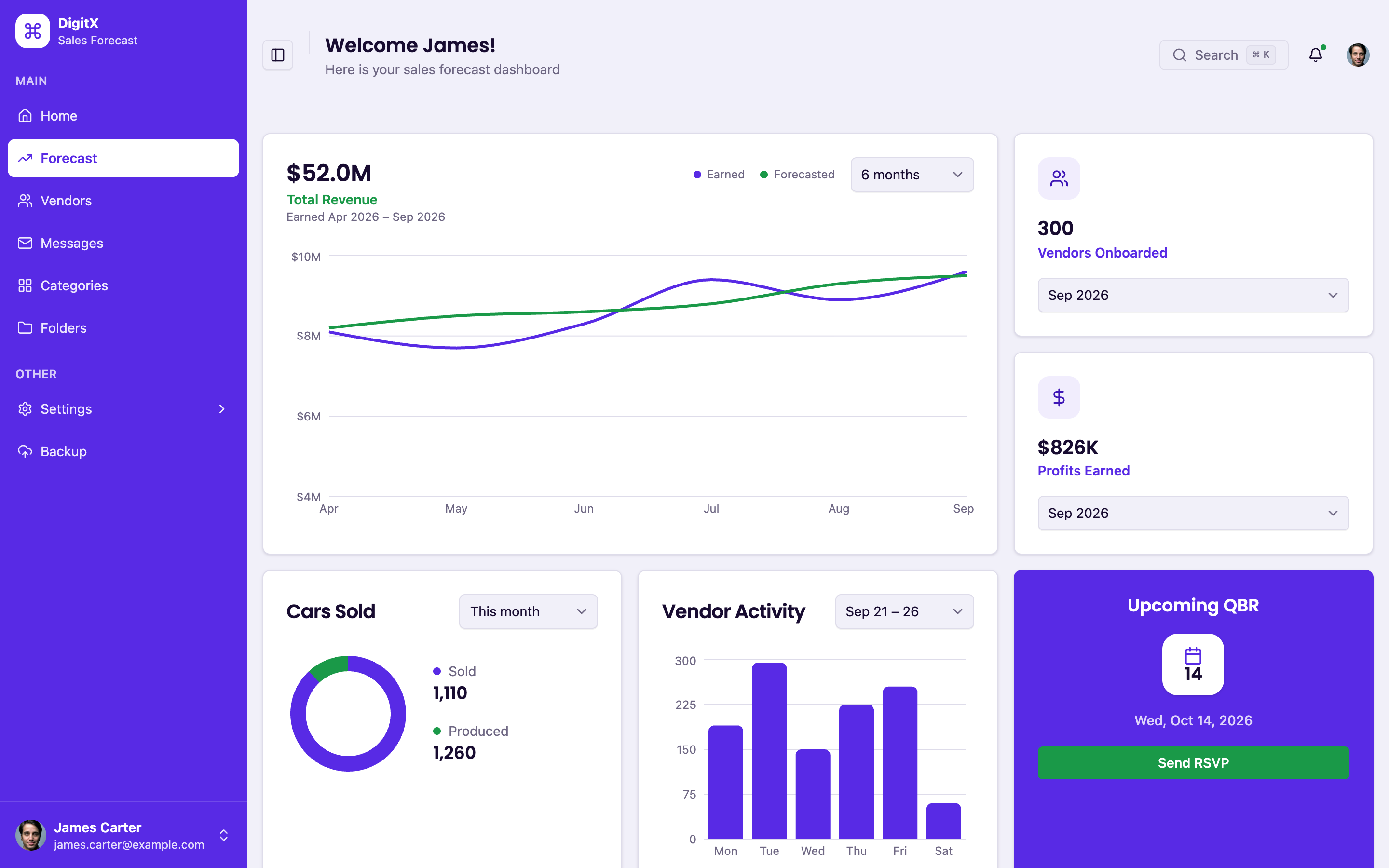Viewport: 1389px width, 868px height.
Task: Expand the Settings submenu chevron
Action: 222,409
